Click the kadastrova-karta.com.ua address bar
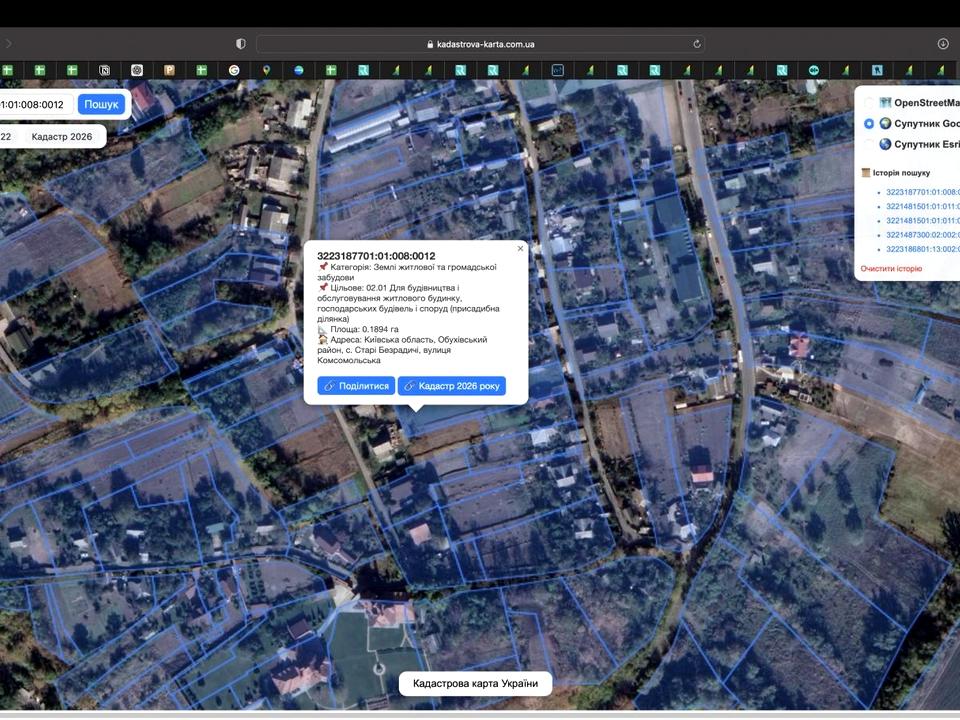This screenshot has height=720, width=960. coord(481,44)
